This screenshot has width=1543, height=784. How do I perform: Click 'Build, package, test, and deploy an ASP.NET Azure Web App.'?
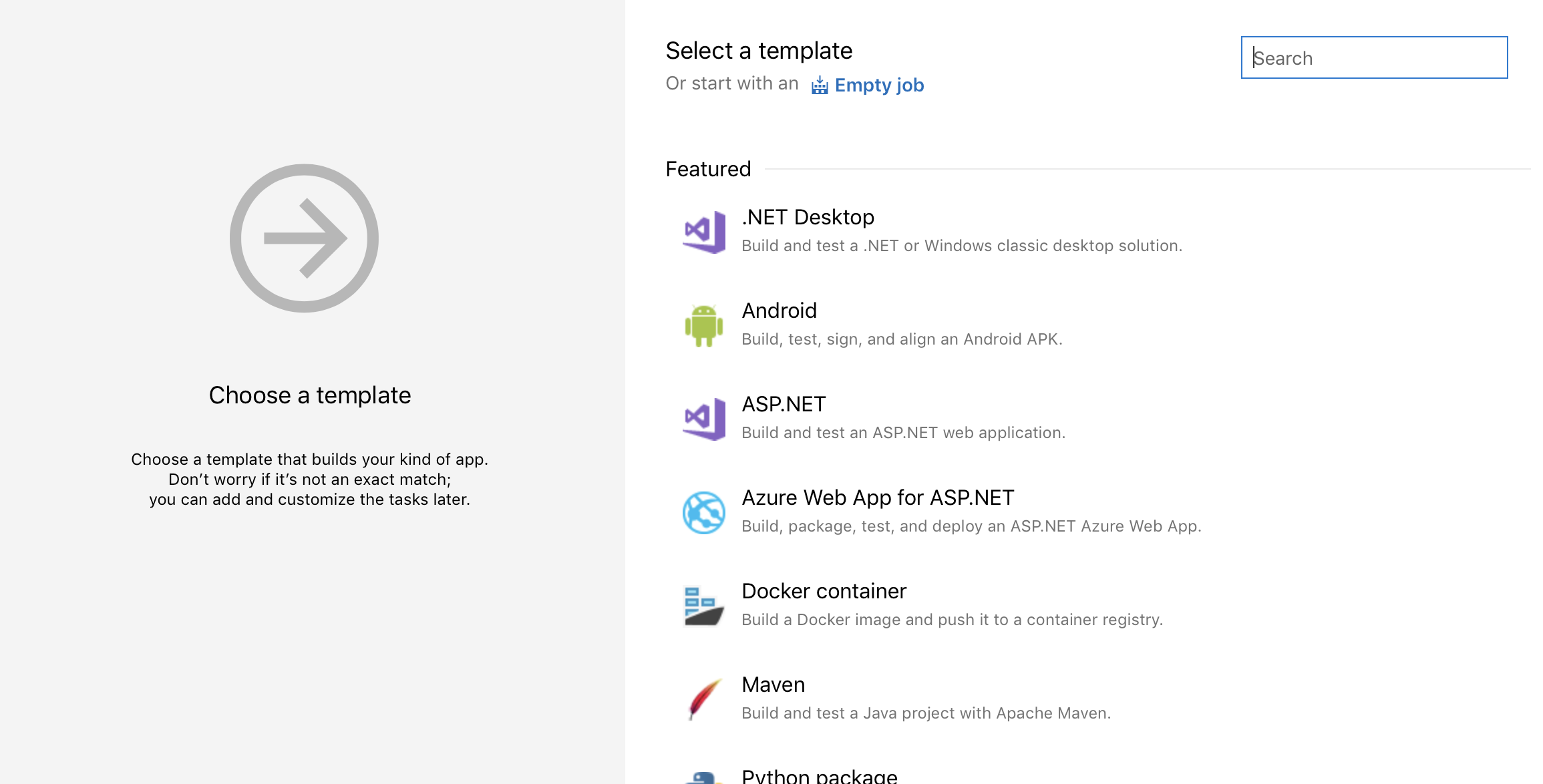tap(971, 526)
